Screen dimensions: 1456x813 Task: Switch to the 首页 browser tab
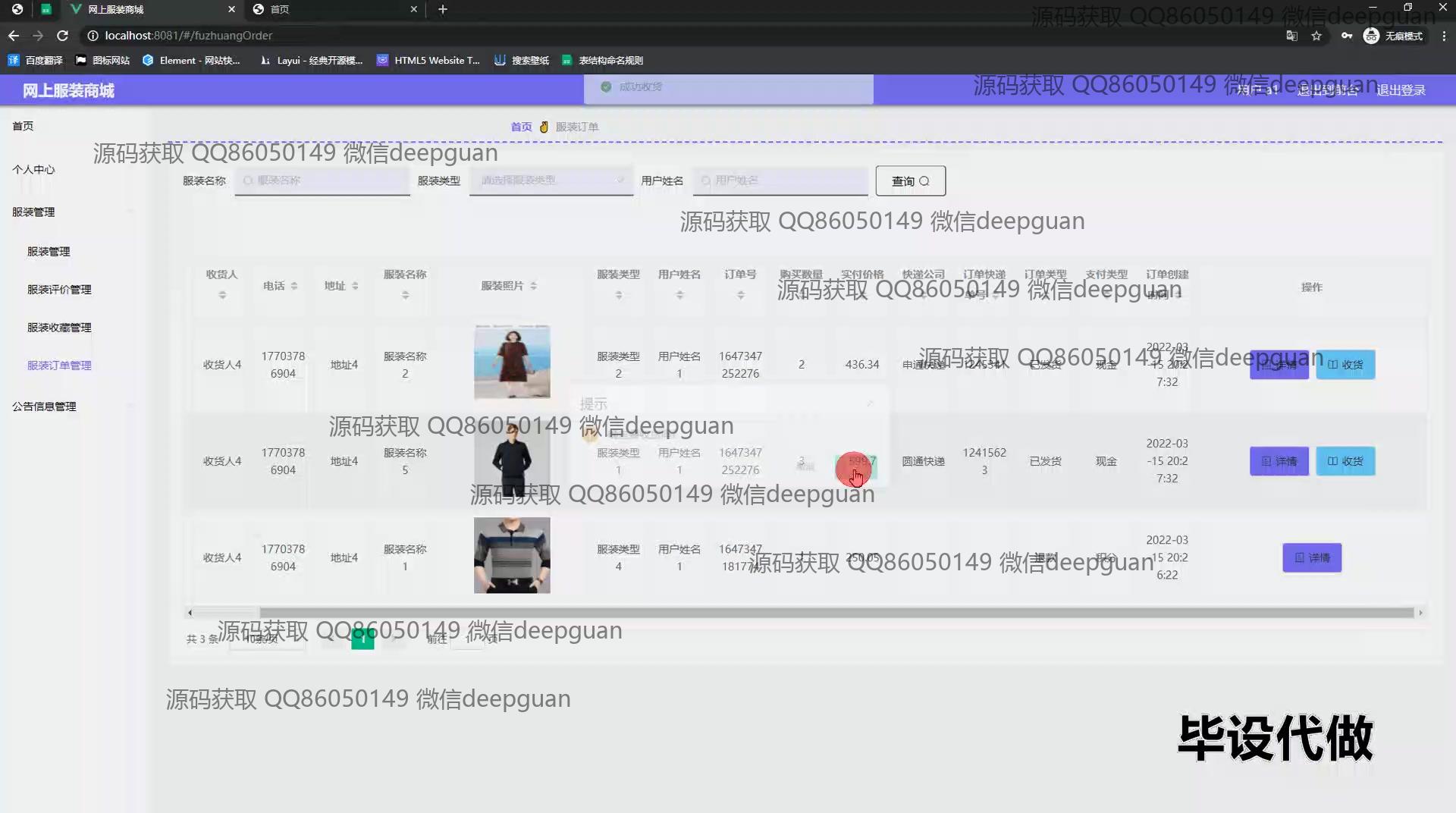334,9
